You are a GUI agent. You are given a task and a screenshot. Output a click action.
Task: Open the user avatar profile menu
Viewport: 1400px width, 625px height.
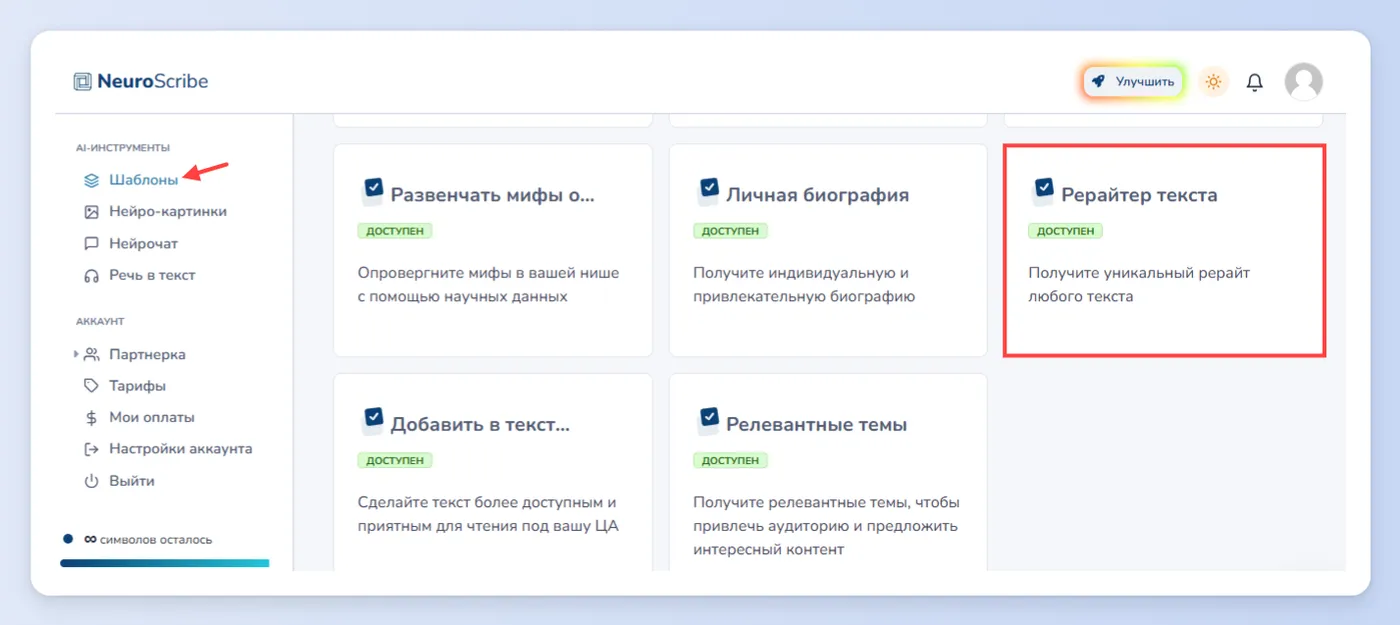tap(1303, 81)
